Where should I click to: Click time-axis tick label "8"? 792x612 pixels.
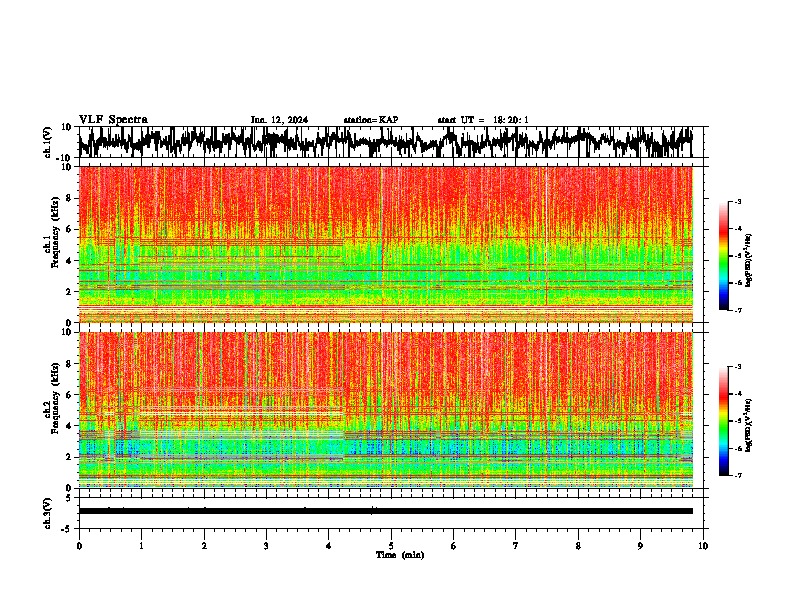point(578,546)
